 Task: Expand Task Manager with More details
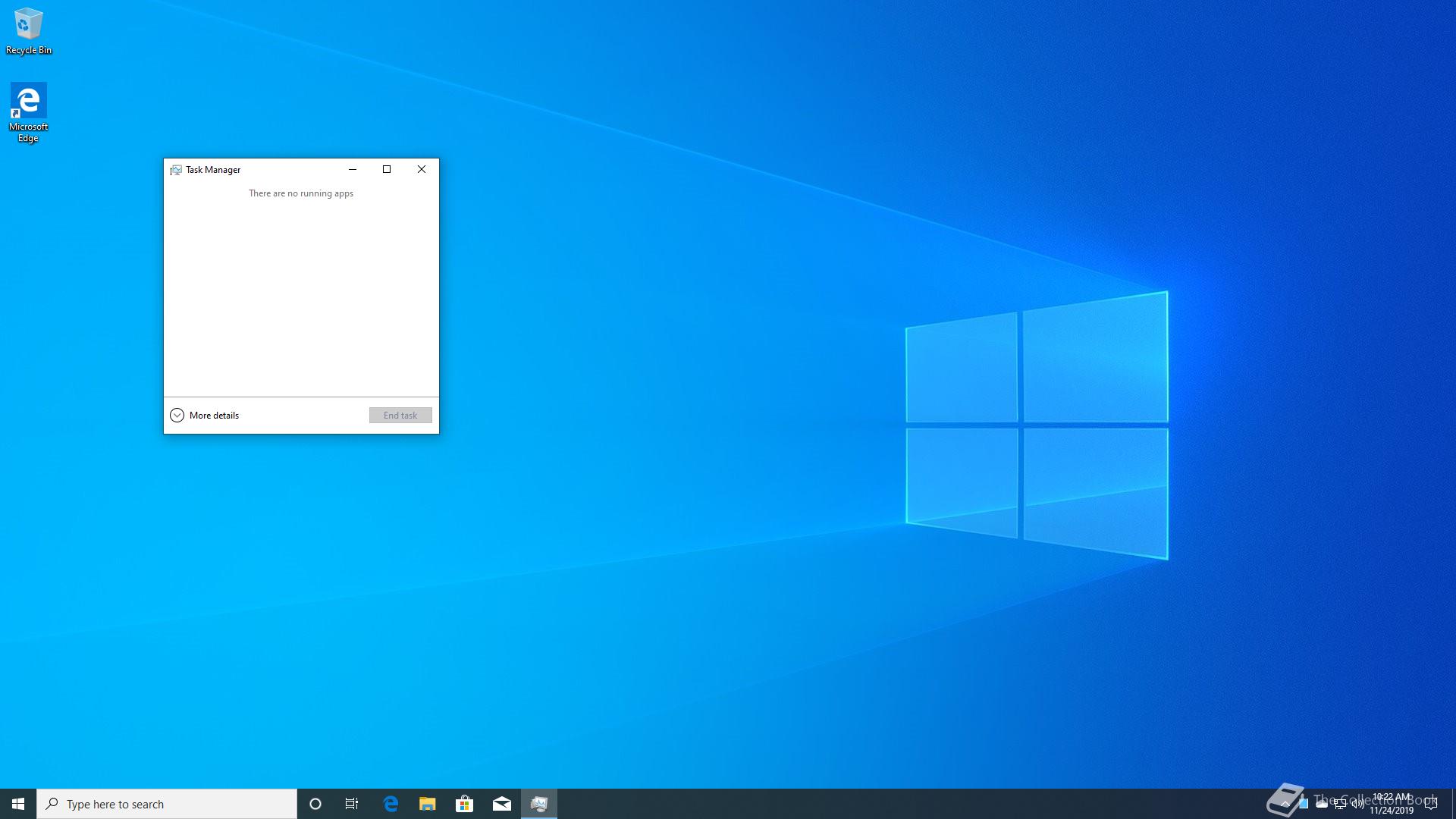point(205,416)
